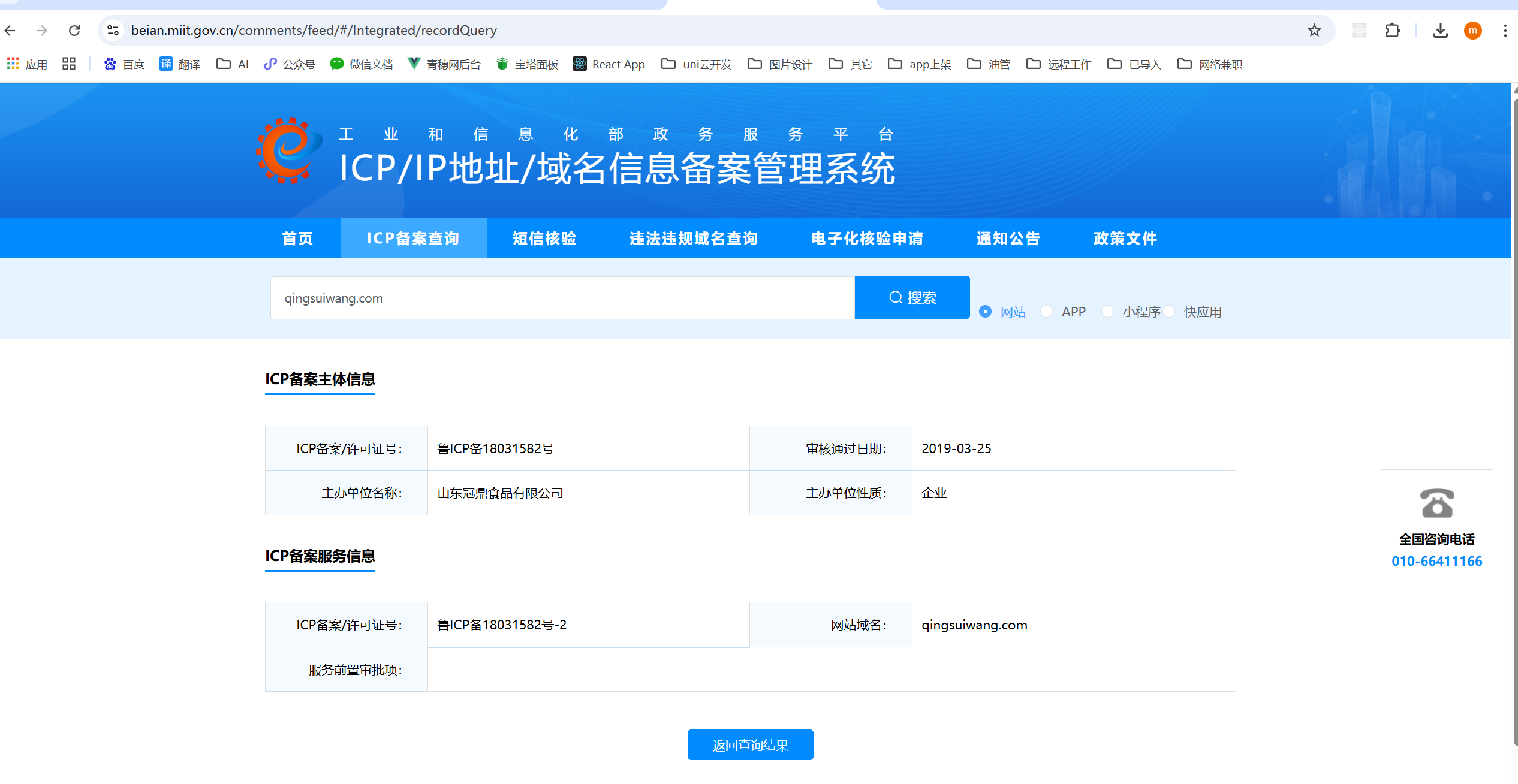The height and width of the screenshot is (784, 1518).
Task: Open the 政策文件 nav tab
Action: pos(1125,238)
